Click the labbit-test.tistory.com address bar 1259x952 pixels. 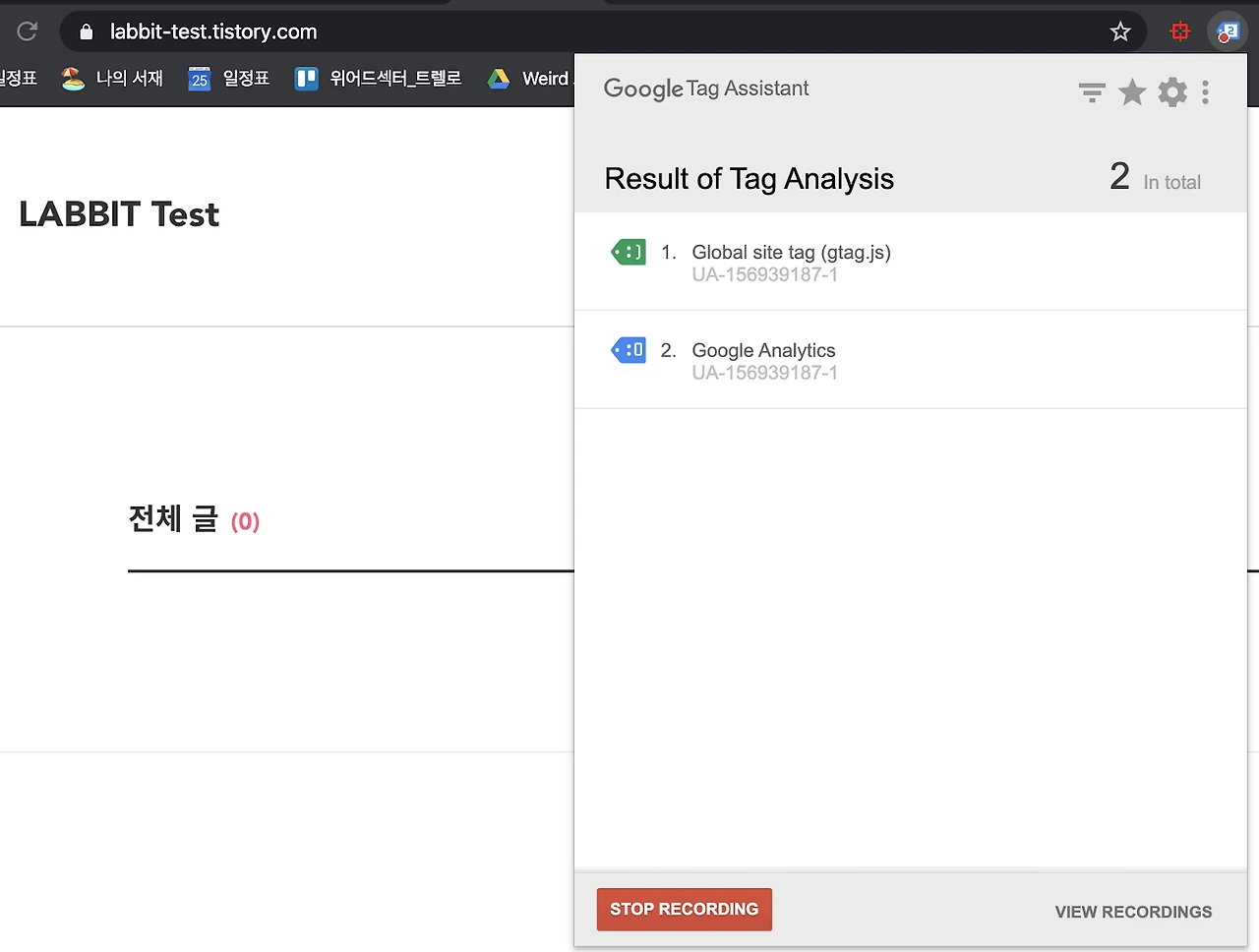602,31
